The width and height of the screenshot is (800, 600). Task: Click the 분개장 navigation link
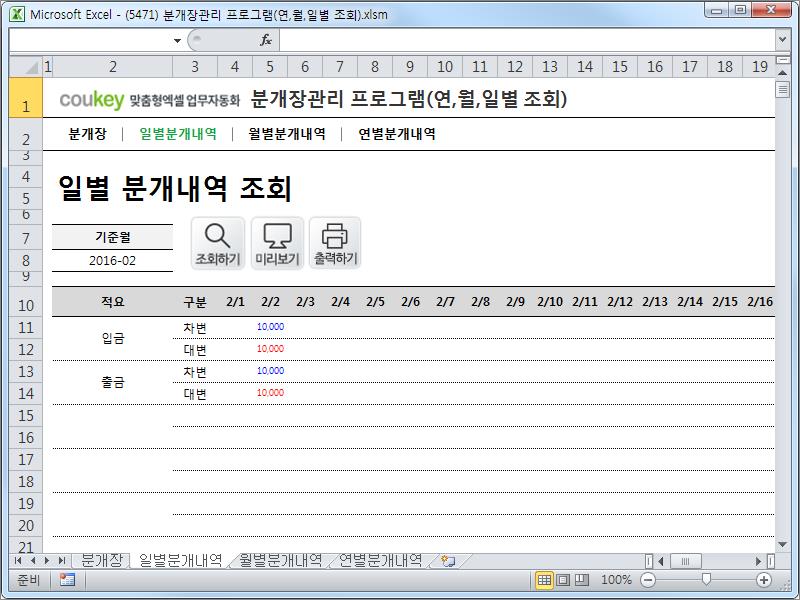(87, 134)
